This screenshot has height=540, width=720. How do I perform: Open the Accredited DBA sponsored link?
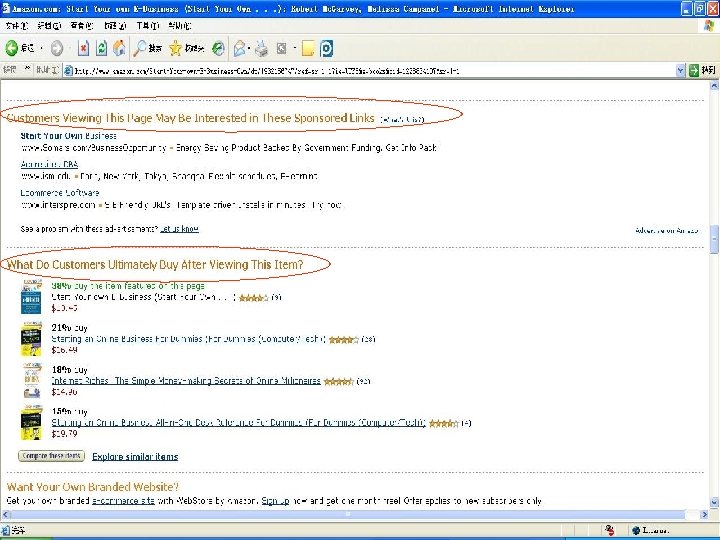(49, 164)
